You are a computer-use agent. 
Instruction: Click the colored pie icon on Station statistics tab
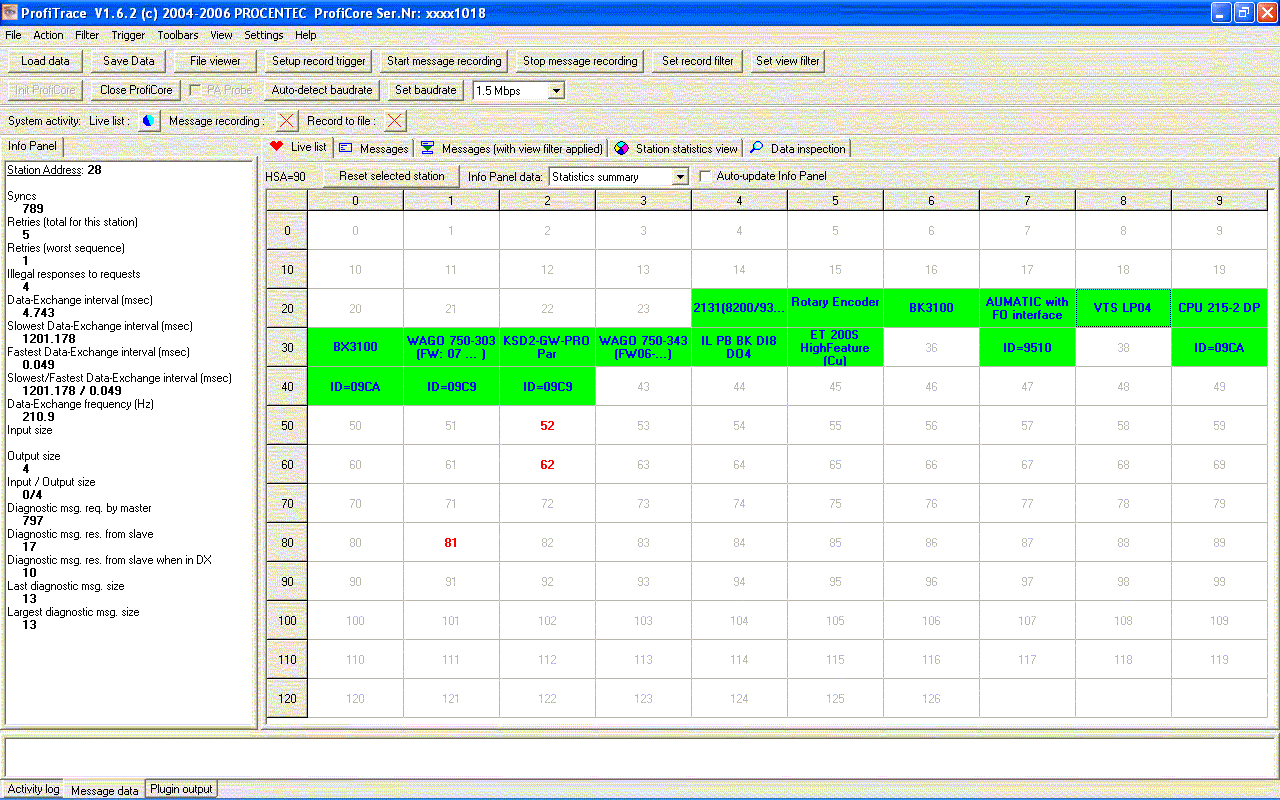click(x=621, y=148)
